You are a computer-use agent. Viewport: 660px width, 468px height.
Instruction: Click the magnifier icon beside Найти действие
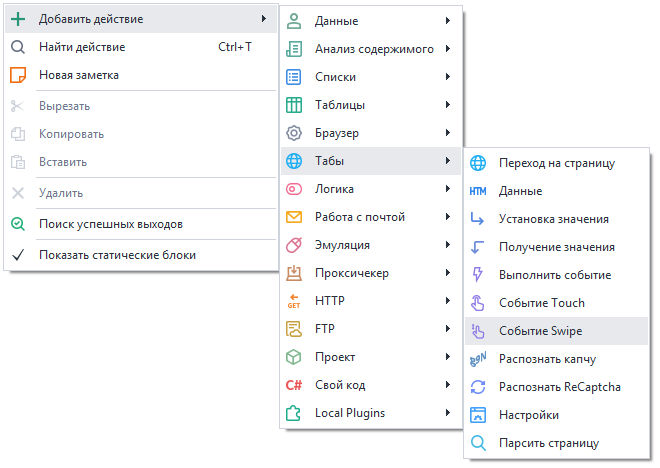click(x=18, y=47)
